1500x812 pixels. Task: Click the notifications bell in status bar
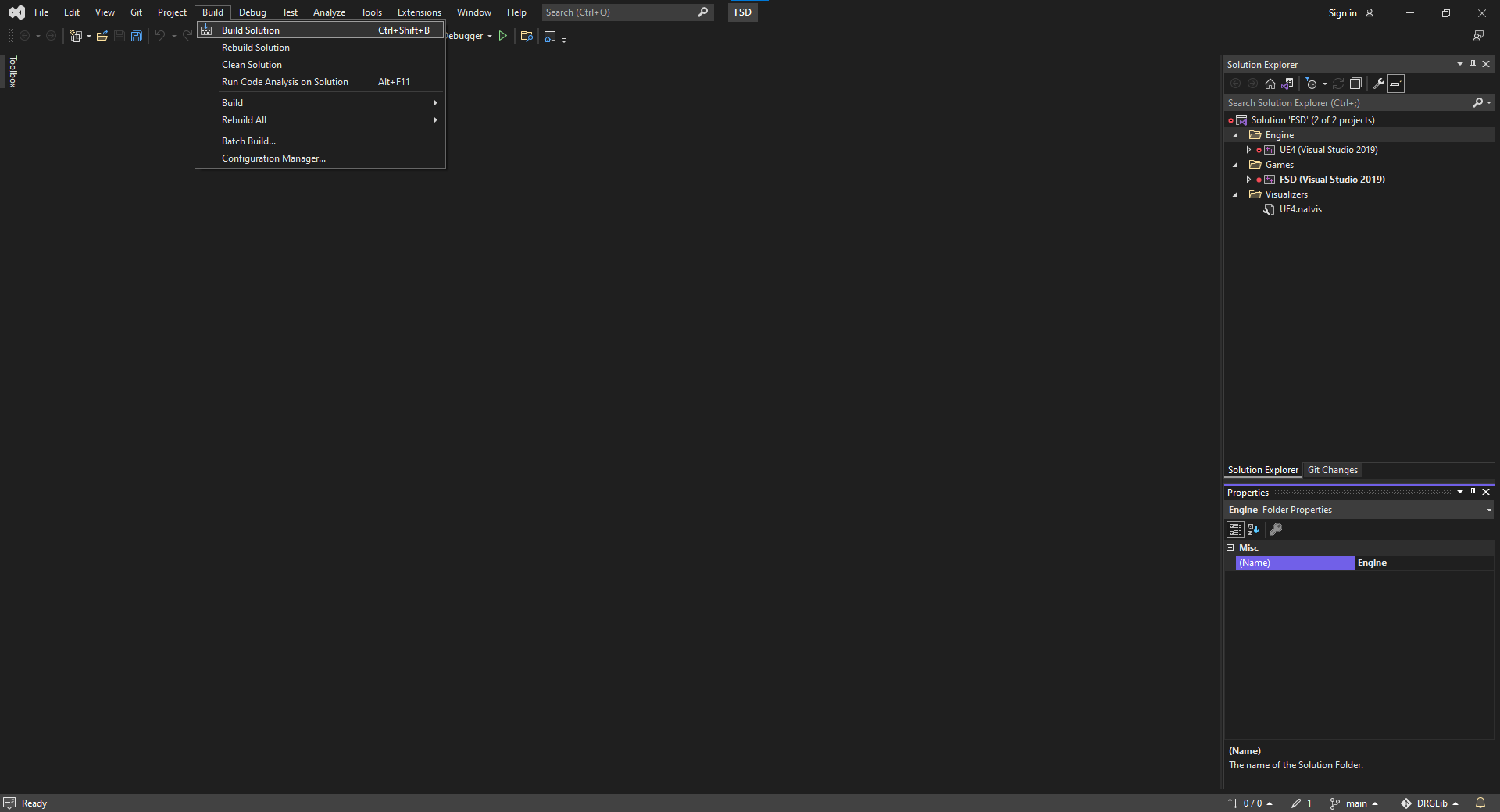click(1480, 803)
